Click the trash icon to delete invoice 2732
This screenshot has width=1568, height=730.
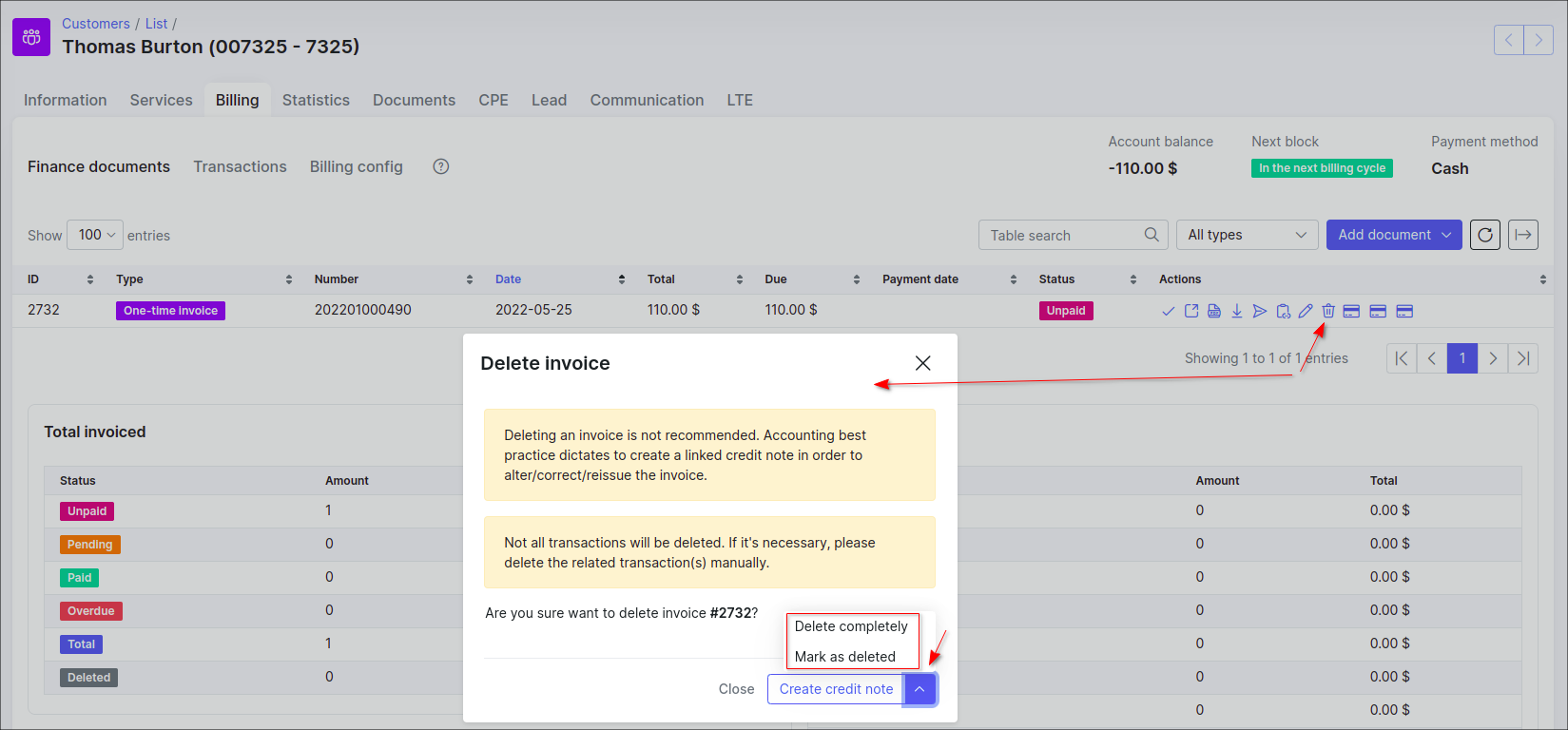(1328, 311)
